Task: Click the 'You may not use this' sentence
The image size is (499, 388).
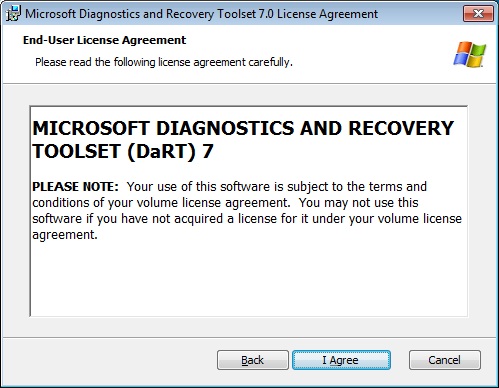Action: pyautogui.click(x=358, y=203)
